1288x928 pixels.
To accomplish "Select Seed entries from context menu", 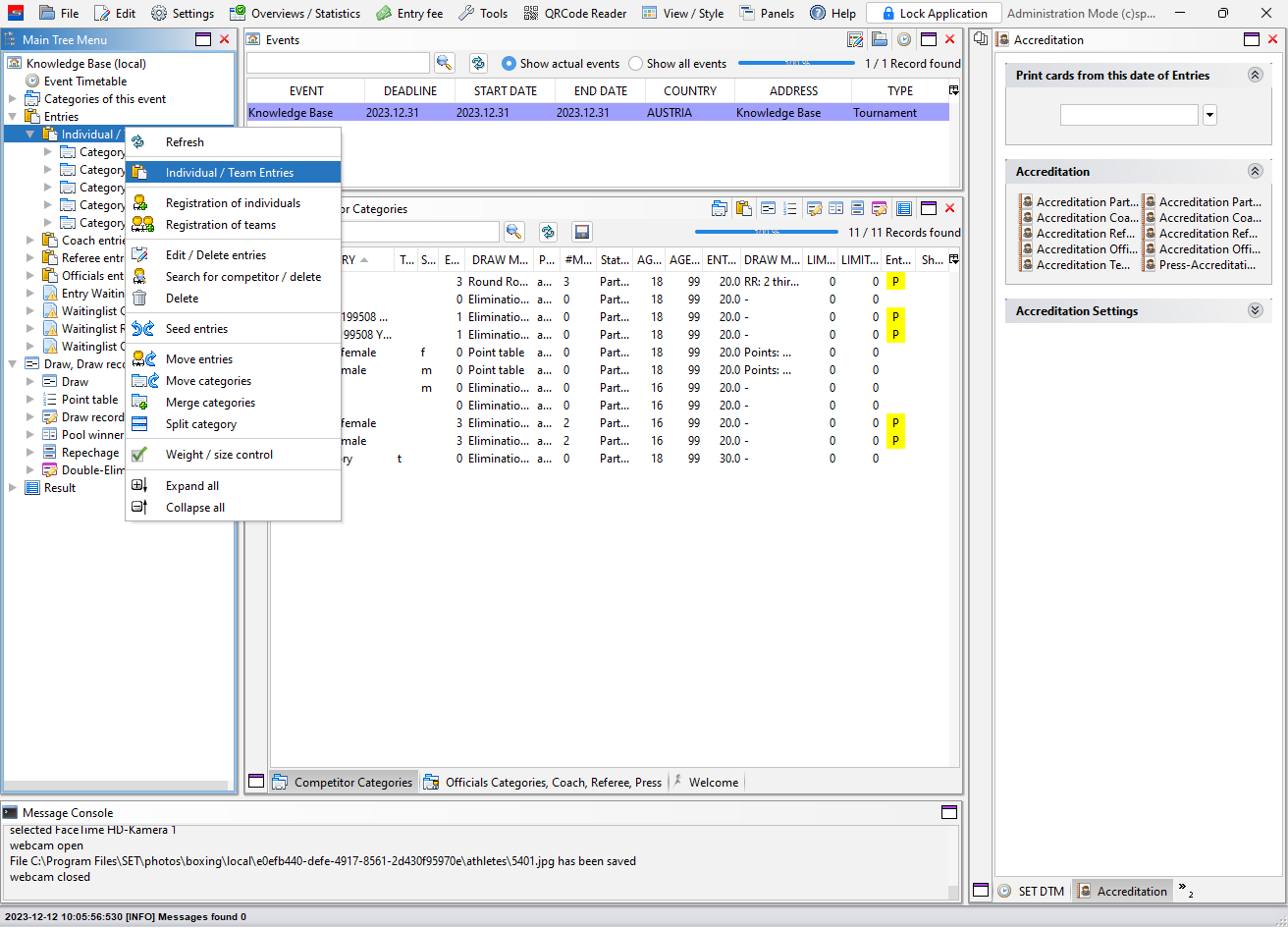I will pyautogui.click(x=196, y=329).
